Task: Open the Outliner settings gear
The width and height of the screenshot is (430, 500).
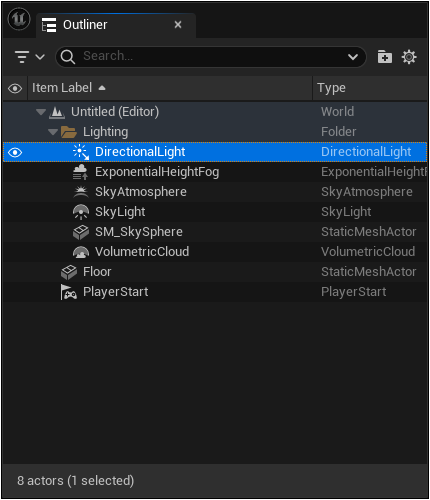Action: [x=409, y=57]
